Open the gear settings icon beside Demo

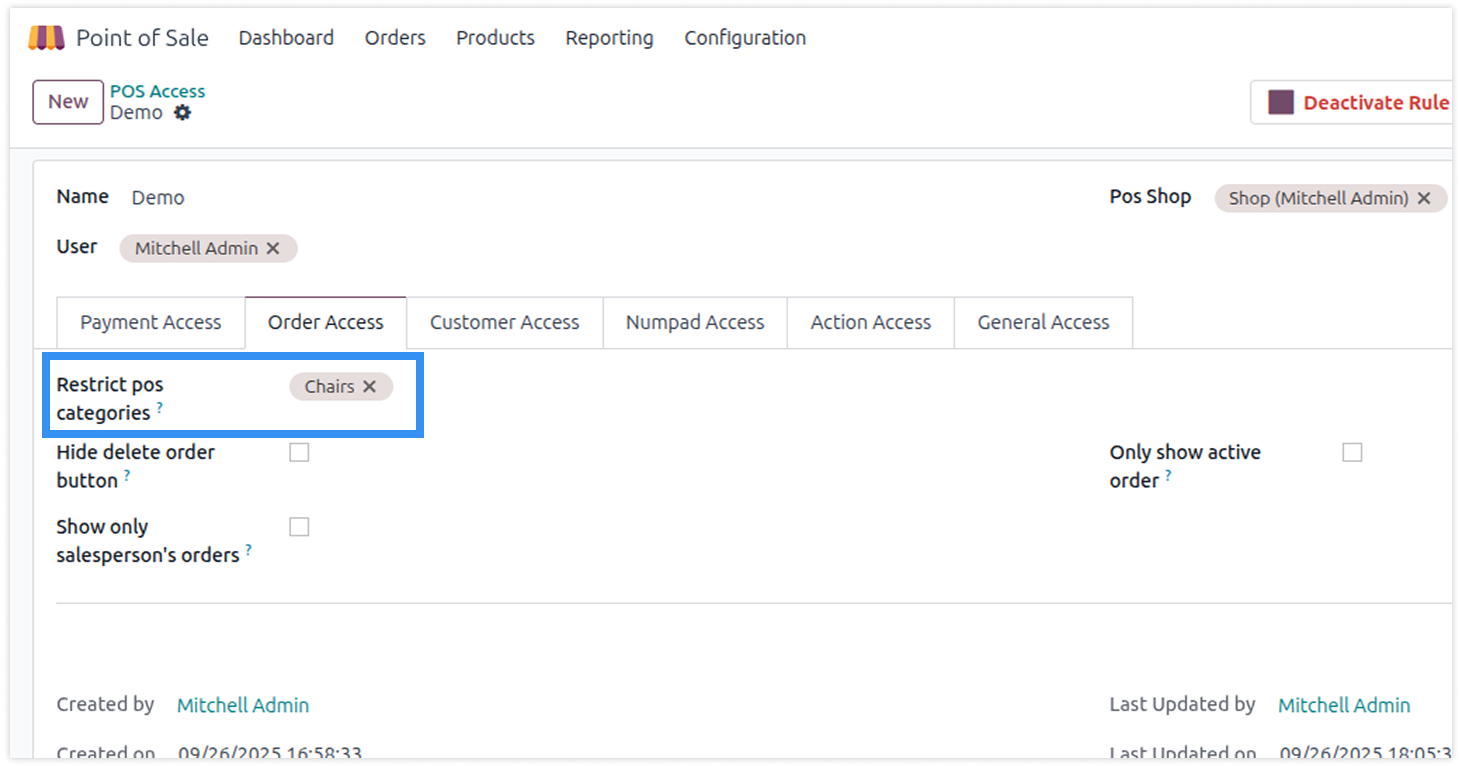(182, 113)
